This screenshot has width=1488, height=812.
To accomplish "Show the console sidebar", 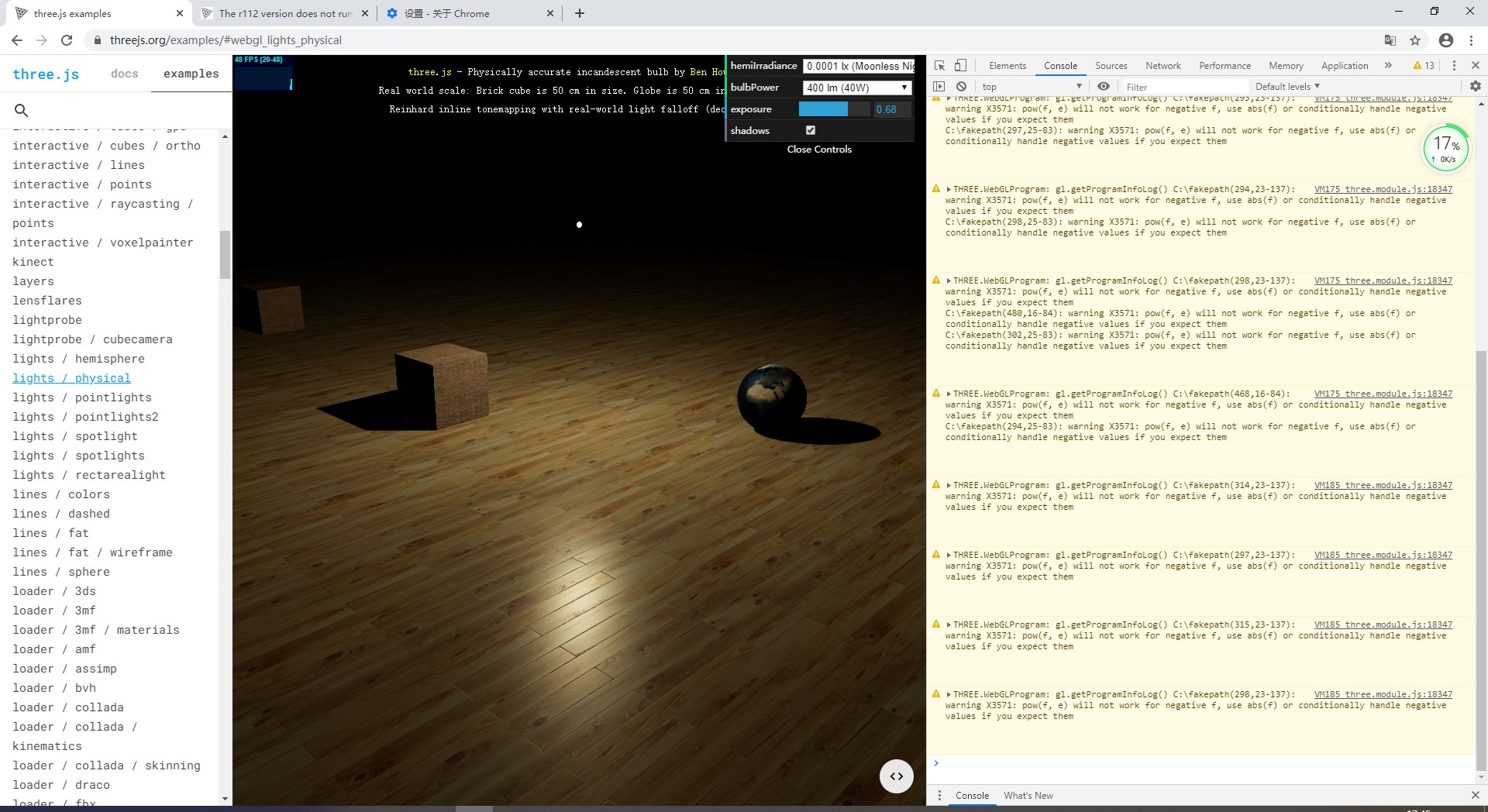I will (x=939, y=87).
